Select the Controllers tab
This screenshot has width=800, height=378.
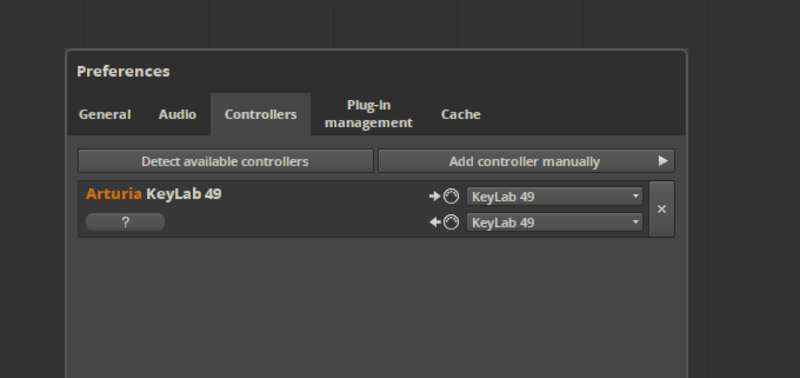click(261, 114)
